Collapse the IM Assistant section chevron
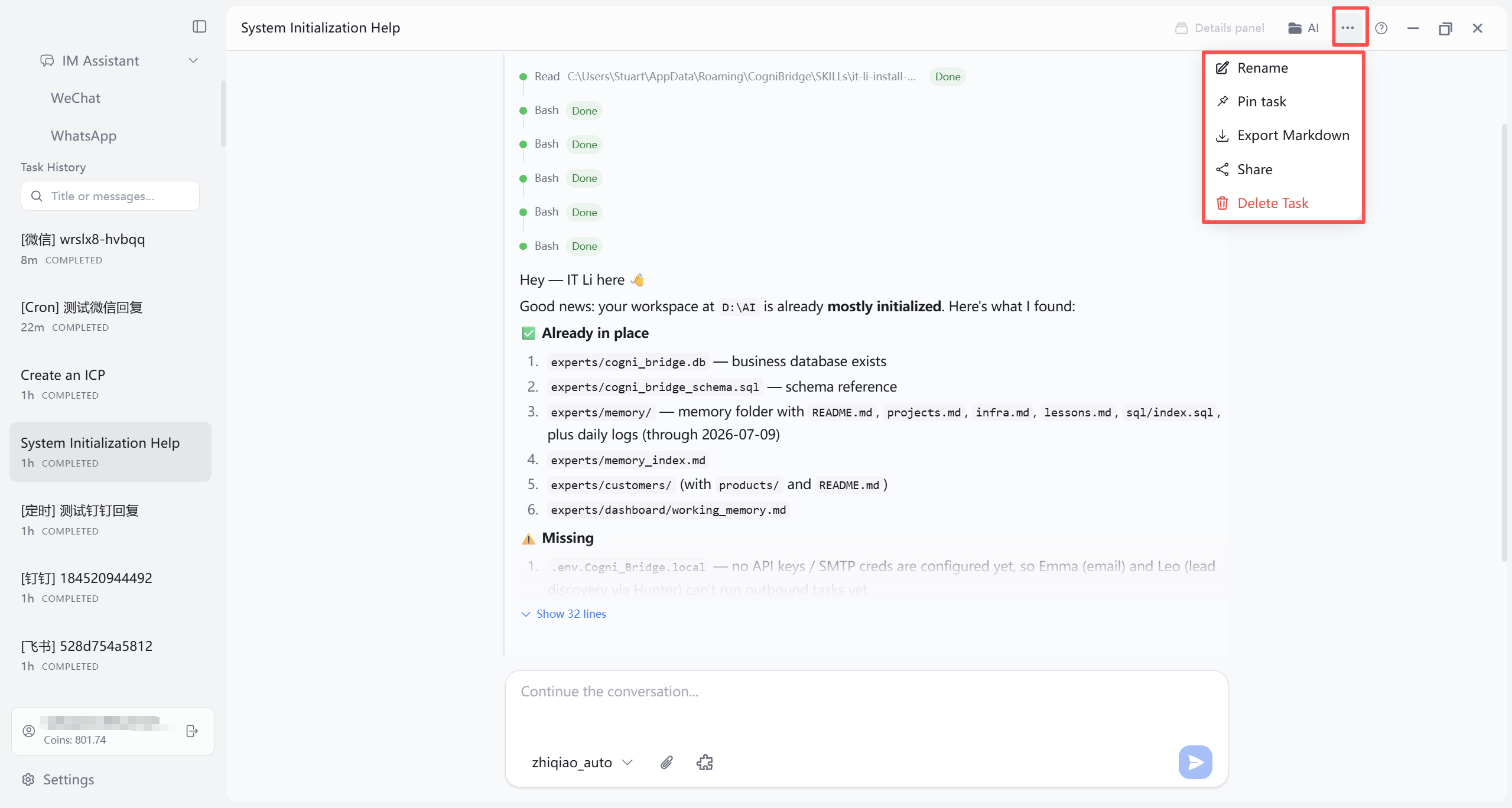This screenshot has height=808, width=1512. [x=193, y=61]
